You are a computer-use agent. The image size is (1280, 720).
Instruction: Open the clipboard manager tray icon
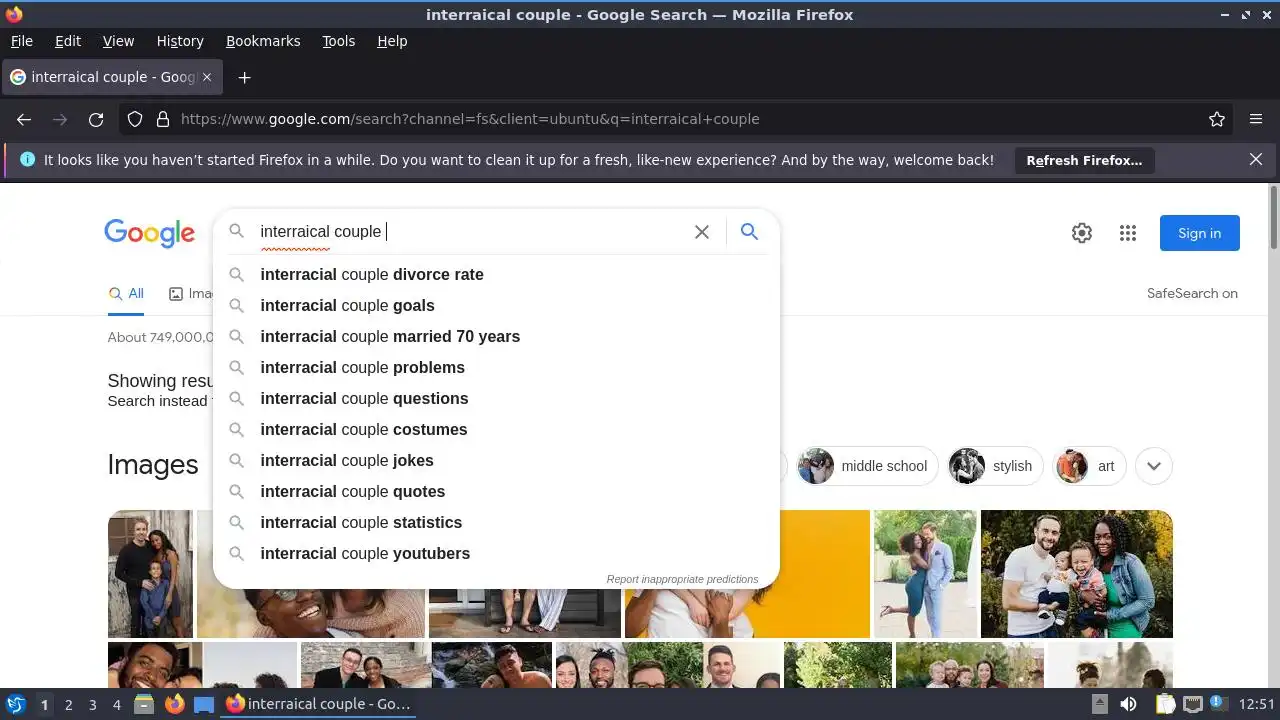pyautogui.click(x=1166, y=704)
